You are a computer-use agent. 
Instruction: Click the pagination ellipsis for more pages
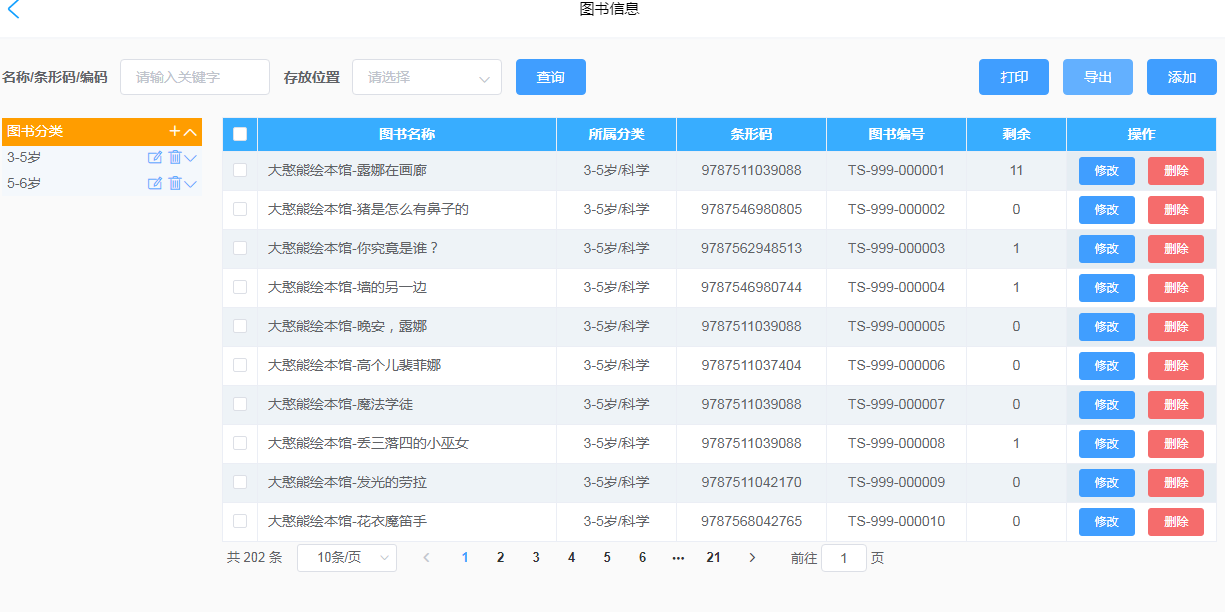click(678, 558)
